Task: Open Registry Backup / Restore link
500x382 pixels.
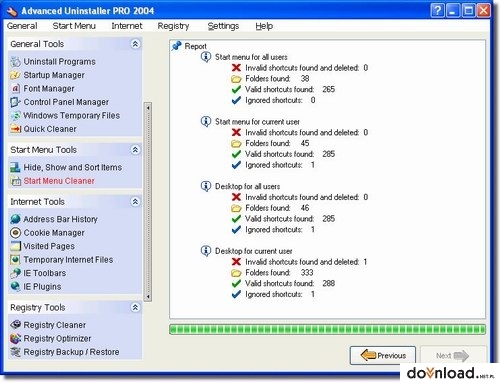Action: (x=71, y=352)
